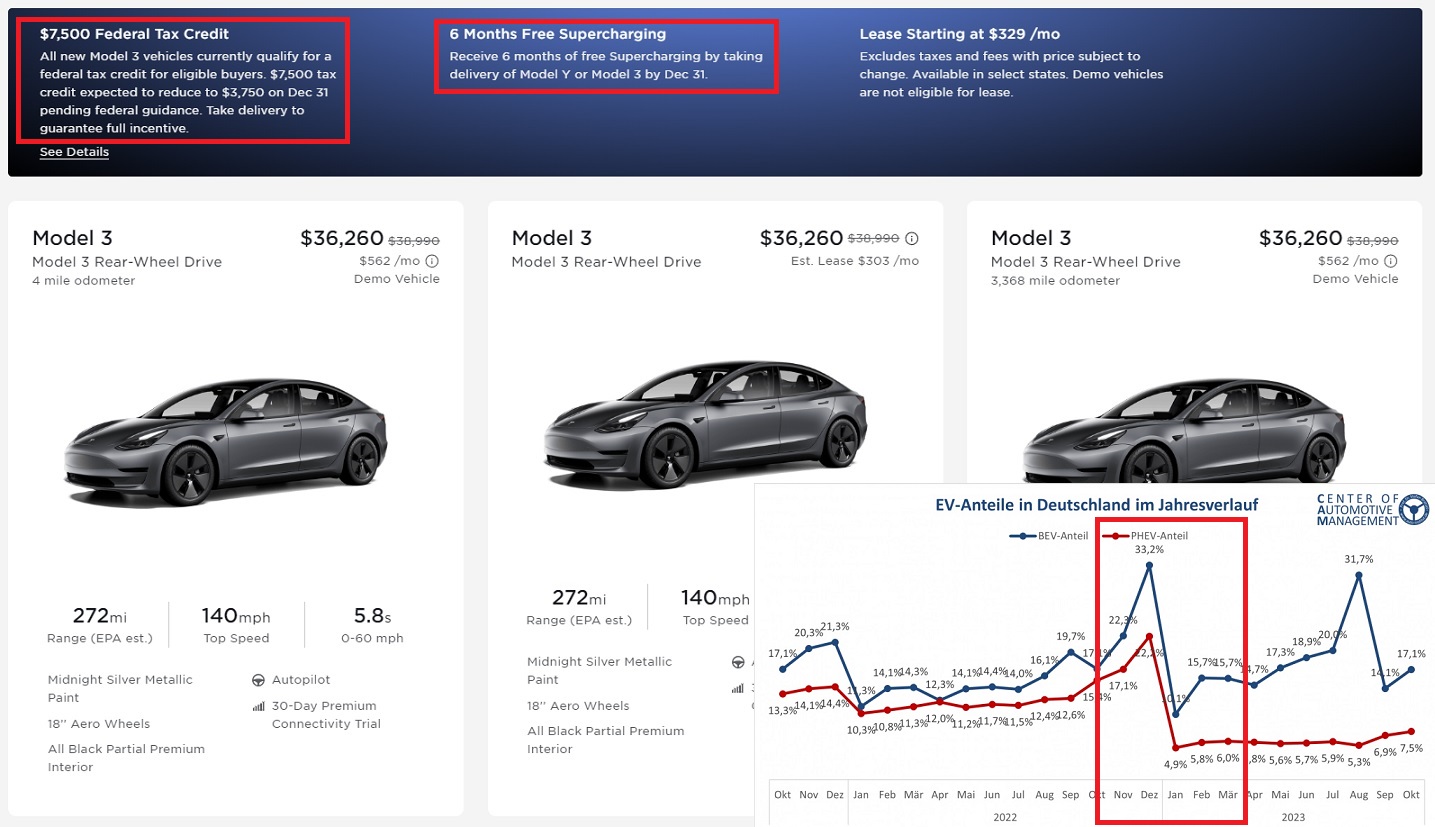Click the BEV-Anteil legend marker
1435x827 pixels.
[x=1022, y=536]
